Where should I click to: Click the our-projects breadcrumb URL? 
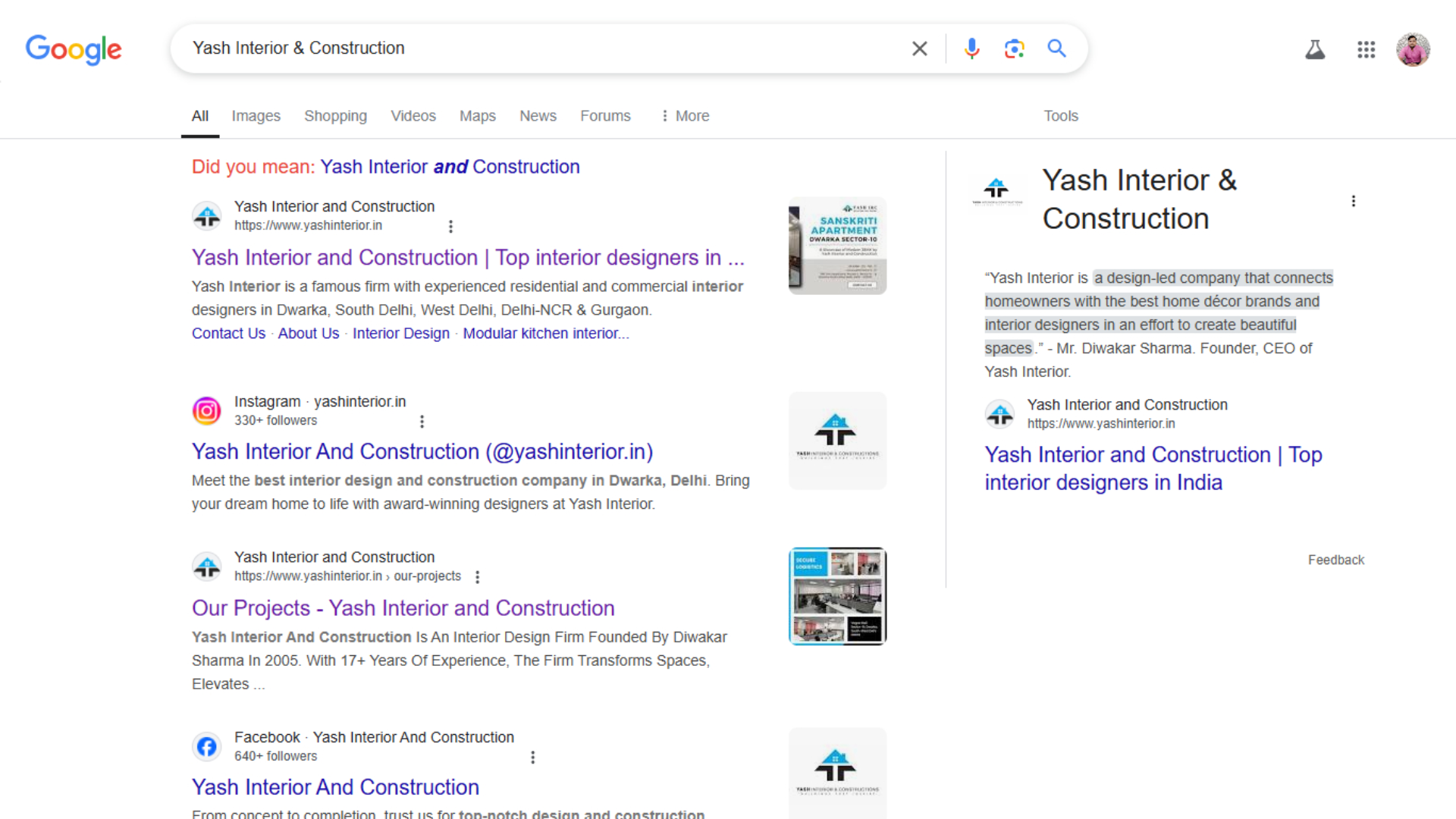pos(347,576)
